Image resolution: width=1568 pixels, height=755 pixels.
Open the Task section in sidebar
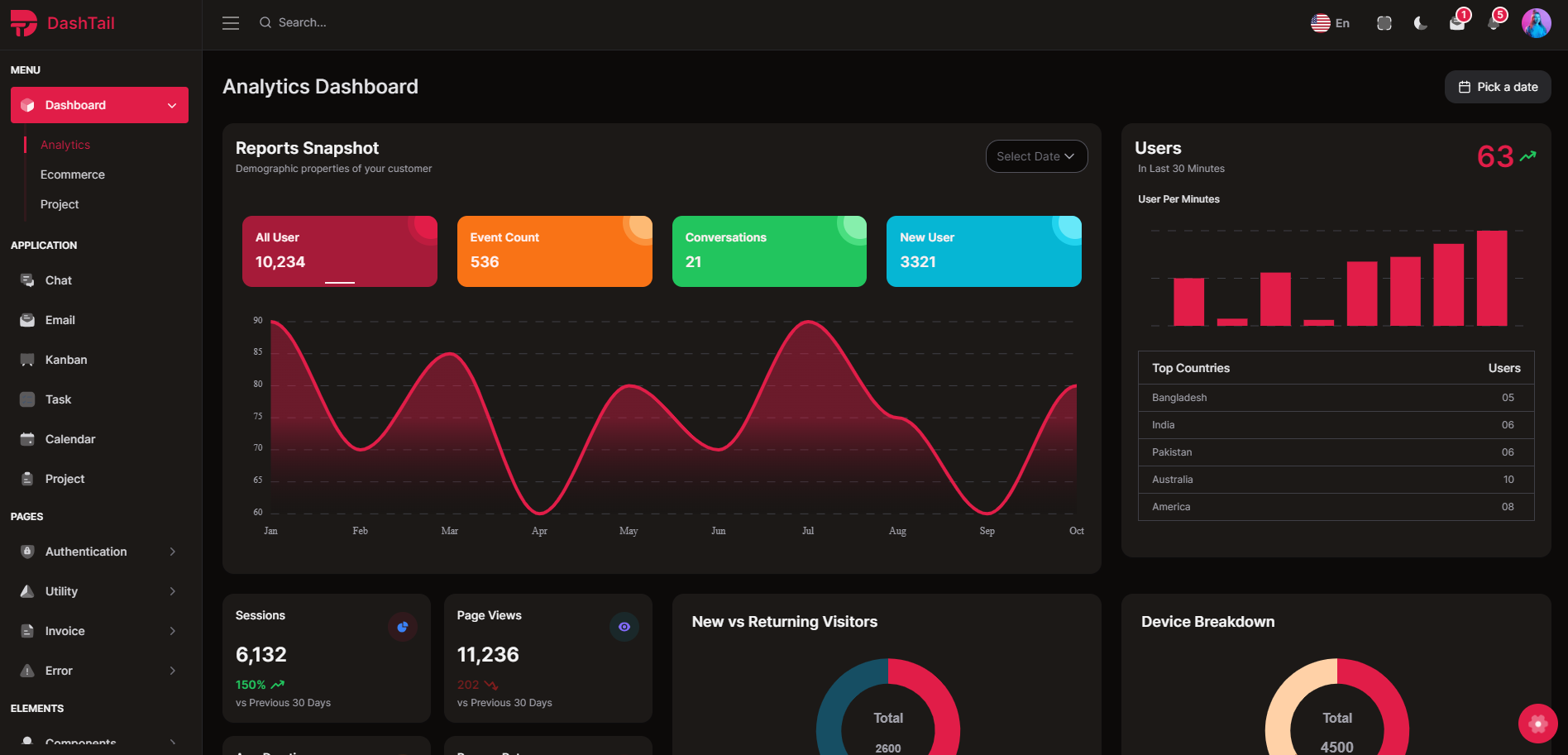[x=58, y=399]
